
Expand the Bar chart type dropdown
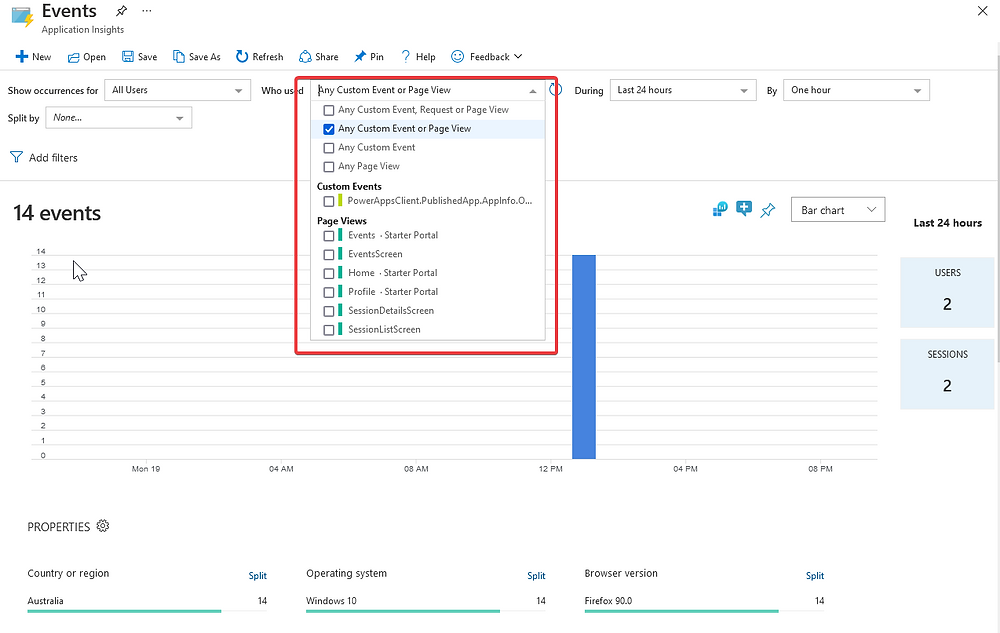pos(838,210)
